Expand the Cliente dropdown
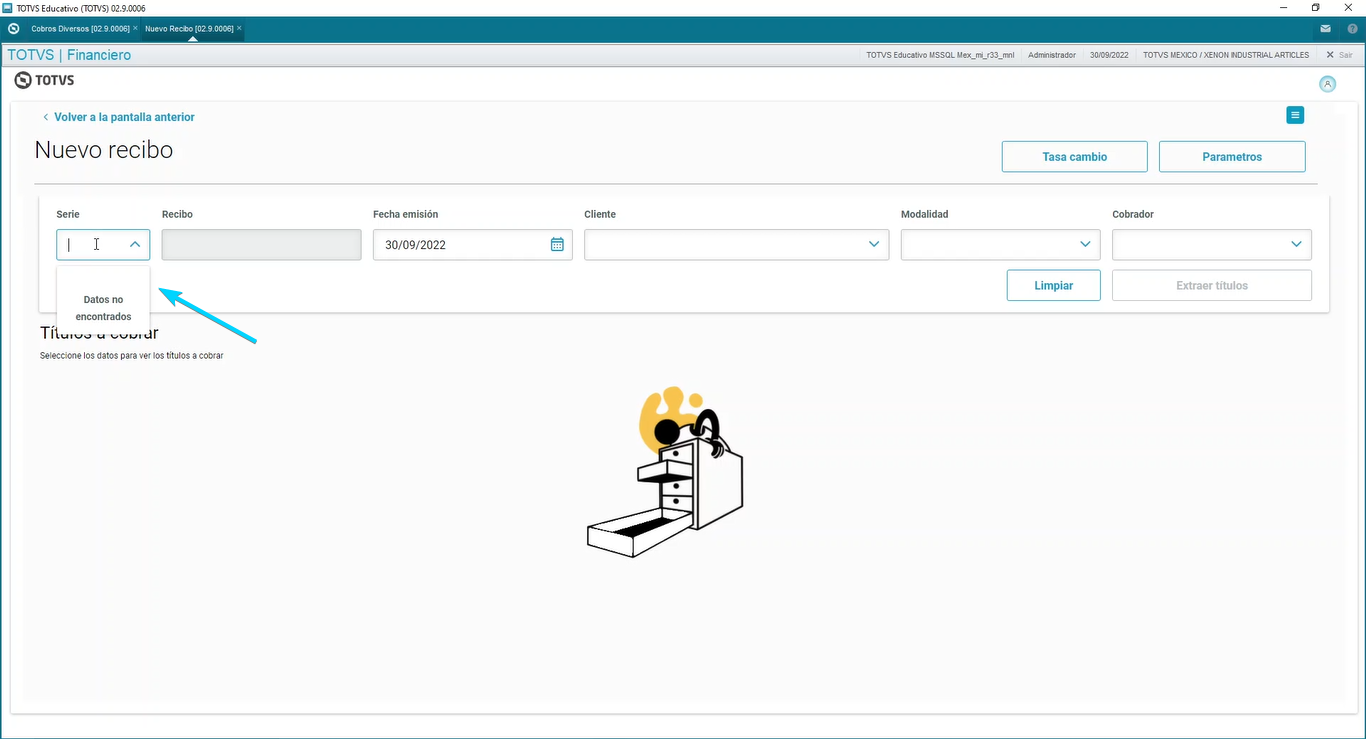 coord(873,244)
